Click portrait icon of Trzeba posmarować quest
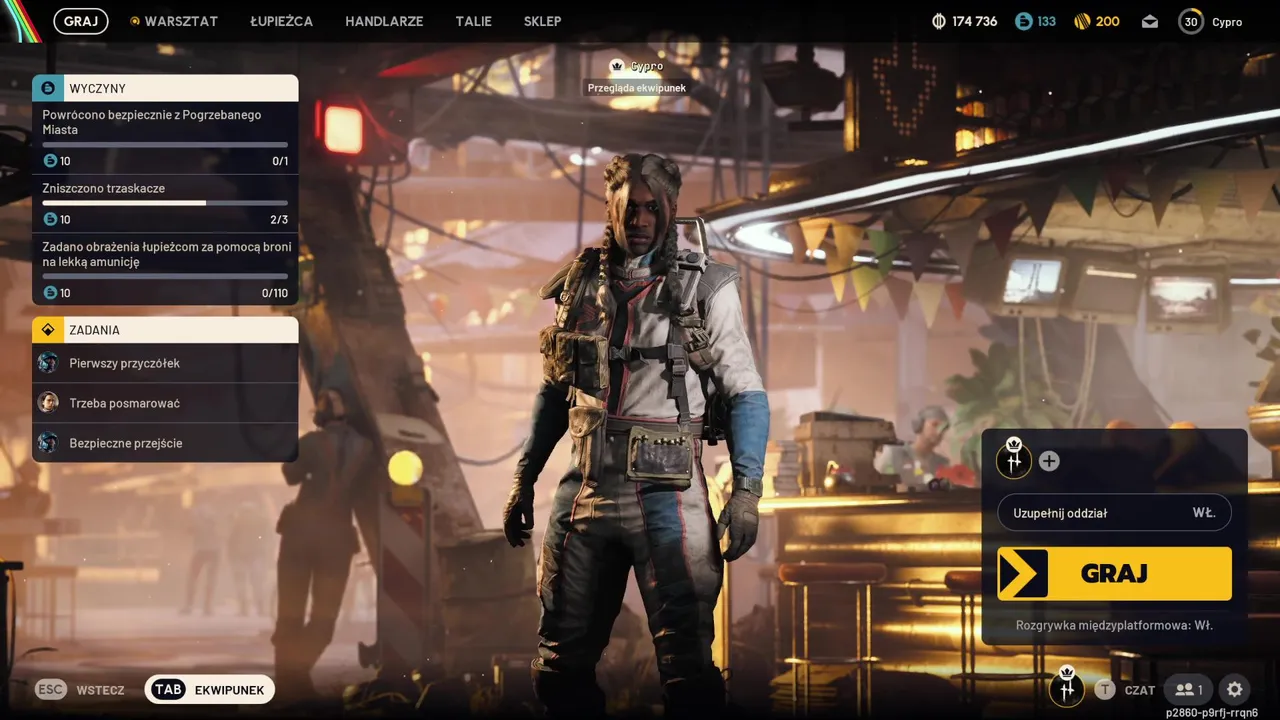1280x720 pixels. tap(48, 403)
